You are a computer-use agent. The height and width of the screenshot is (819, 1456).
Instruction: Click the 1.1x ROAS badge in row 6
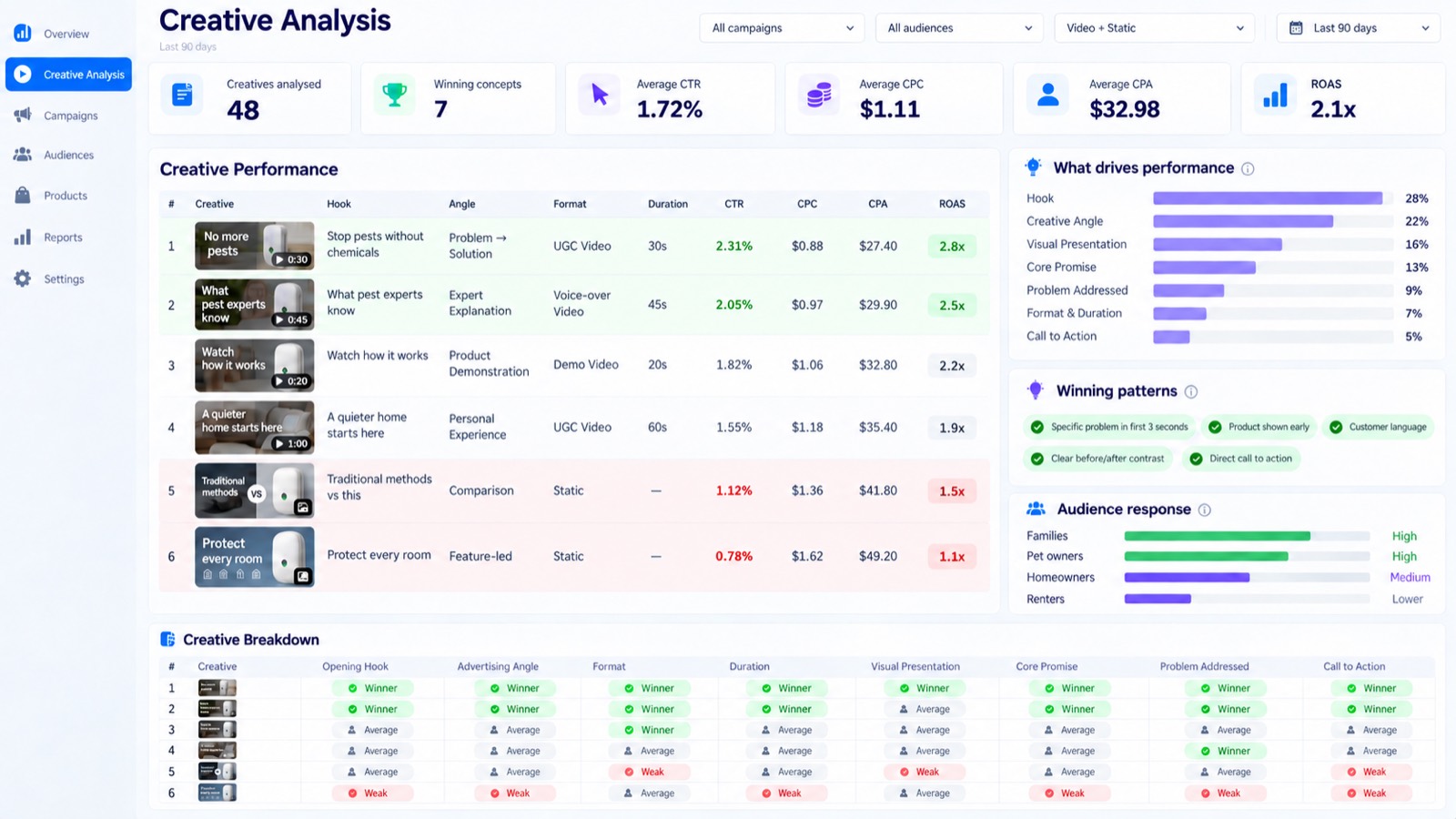952,557
